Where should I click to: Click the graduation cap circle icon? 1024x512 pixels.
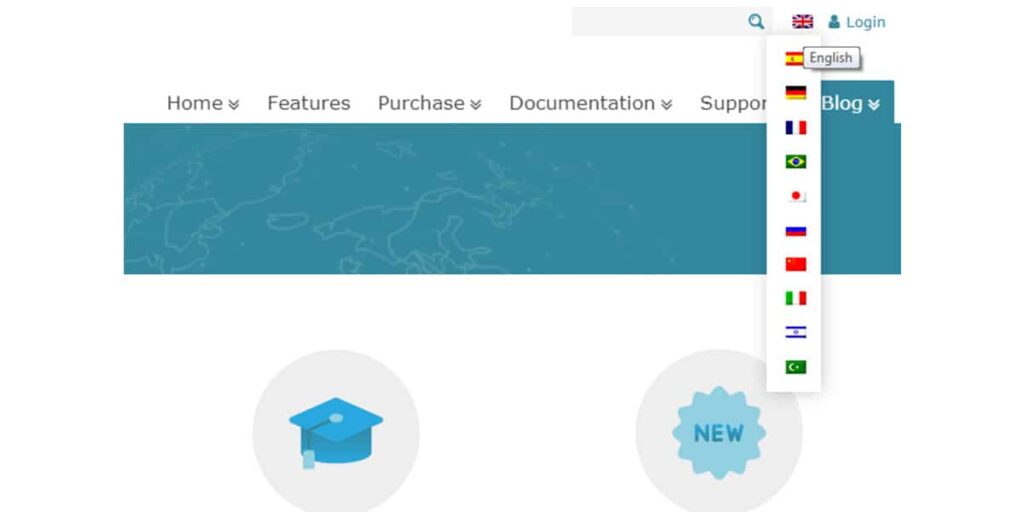click(336, 432)
